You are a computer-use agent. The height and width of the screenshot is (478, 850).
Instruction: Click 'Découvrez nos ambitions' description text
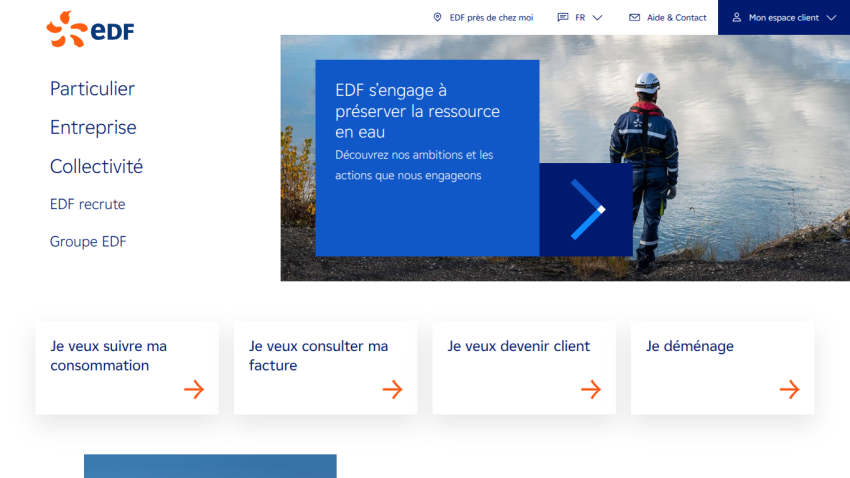(x=414, y=165)
